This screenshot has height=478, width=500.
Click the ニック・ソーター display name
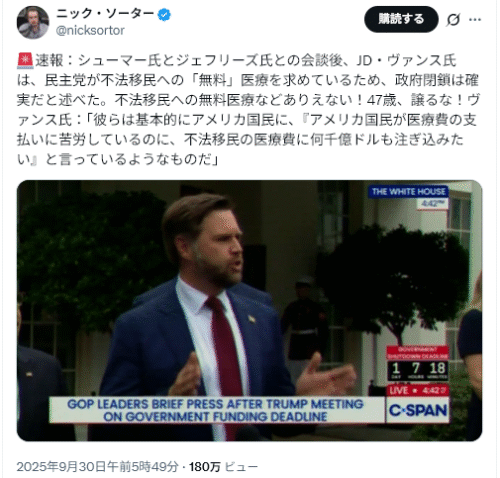click(105, 14)
